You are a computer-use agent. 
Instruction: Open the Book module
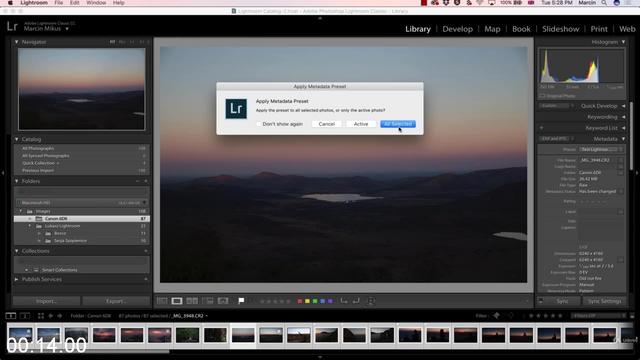click(x=521, y=29)
